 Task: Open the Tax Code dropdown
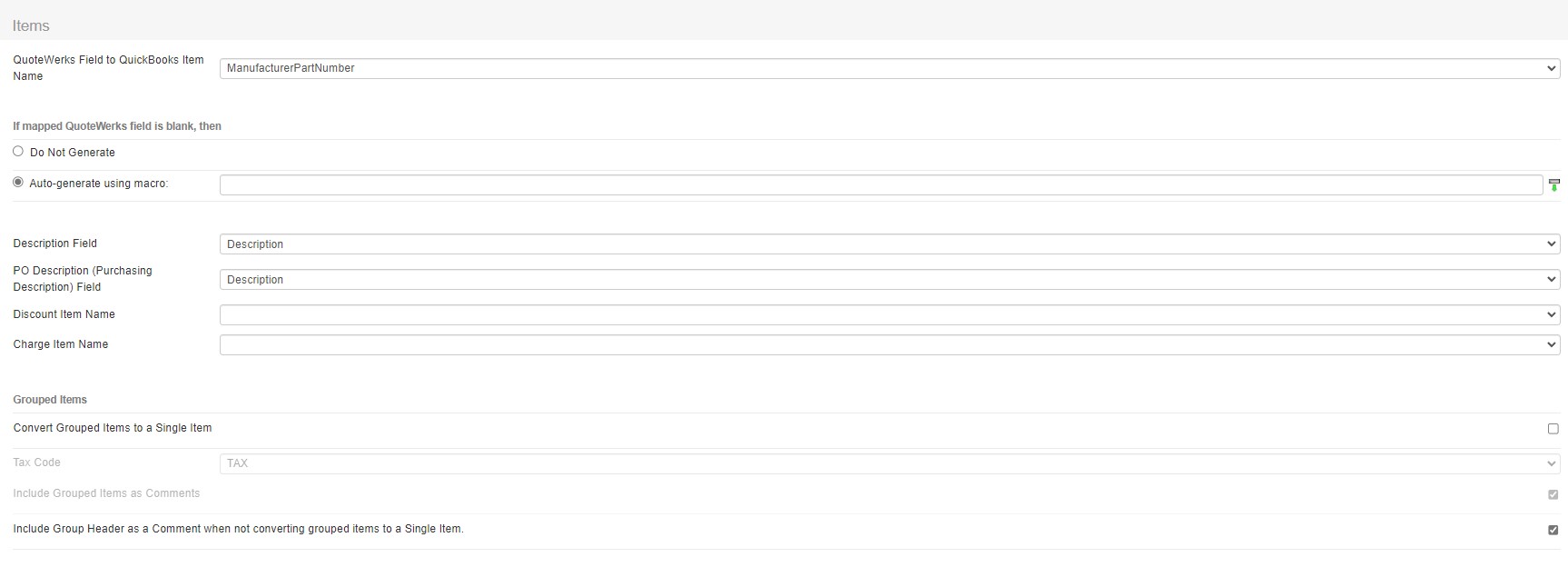(x=889, y=463)
